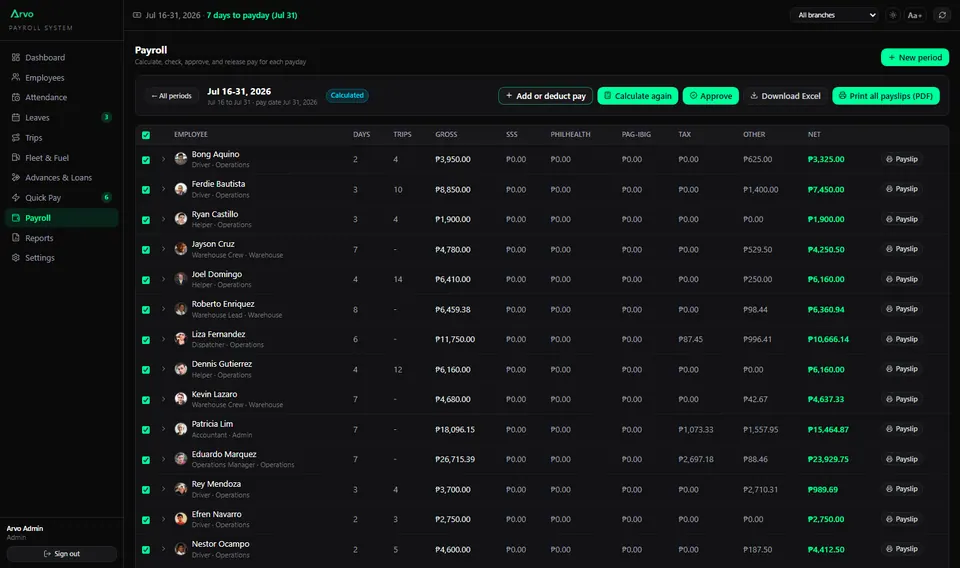Viewport: 960px width, 568px height.
Task: Open Payslip for Jayson Cruz
Action: 901,249
